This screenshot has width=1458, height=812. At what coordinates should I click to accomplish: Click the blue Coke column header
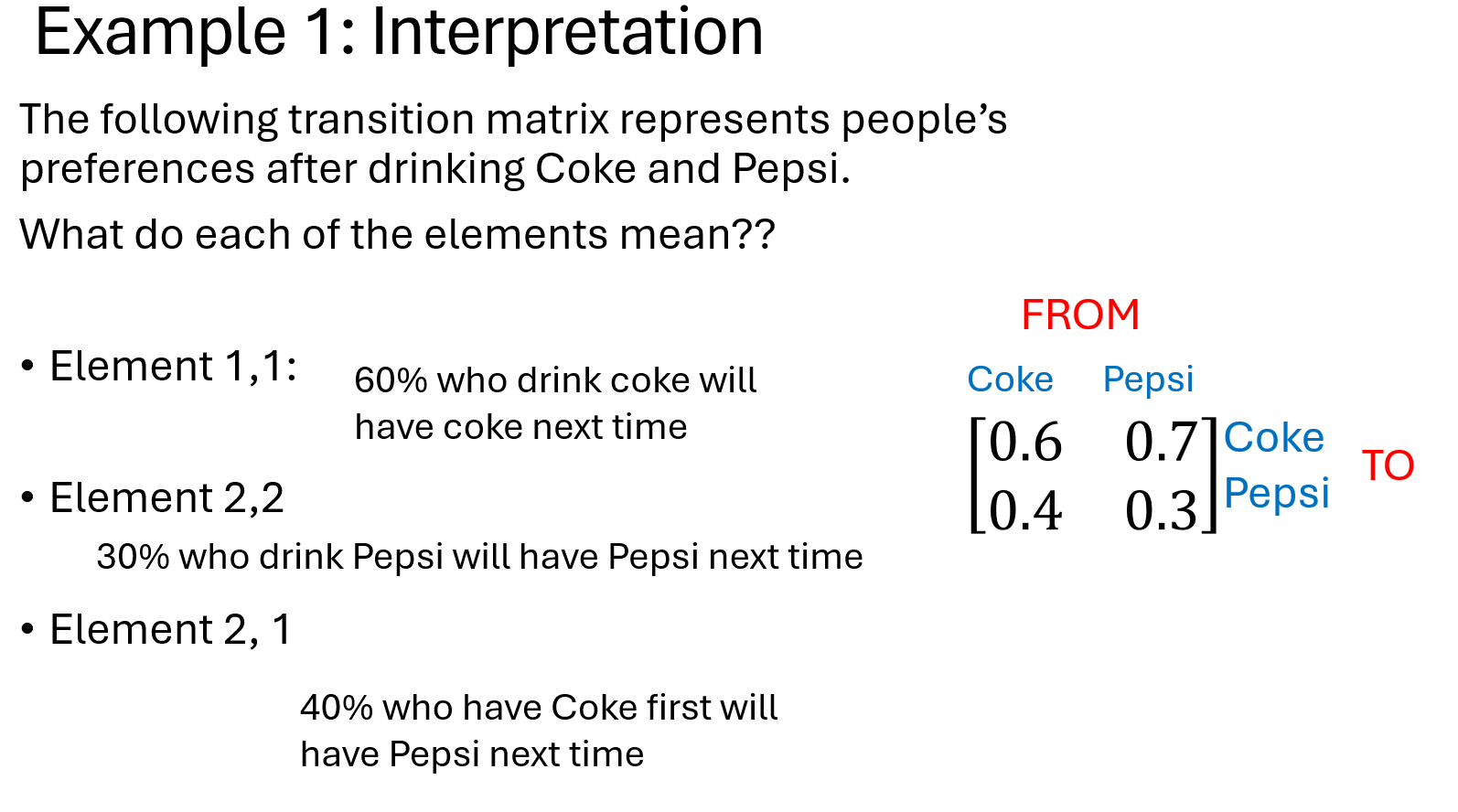pos(1010,379)
